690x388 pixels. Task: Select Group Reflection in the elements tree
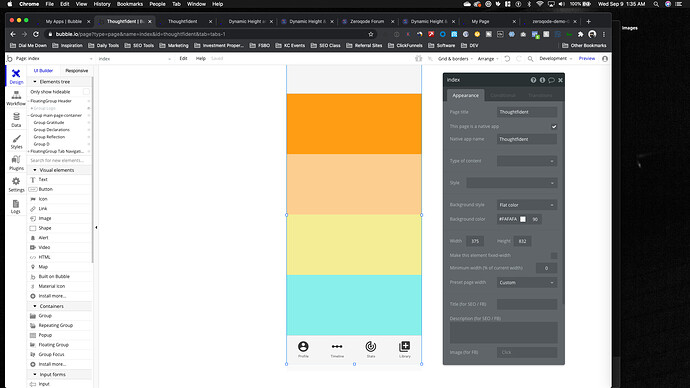tap(49, 137)
